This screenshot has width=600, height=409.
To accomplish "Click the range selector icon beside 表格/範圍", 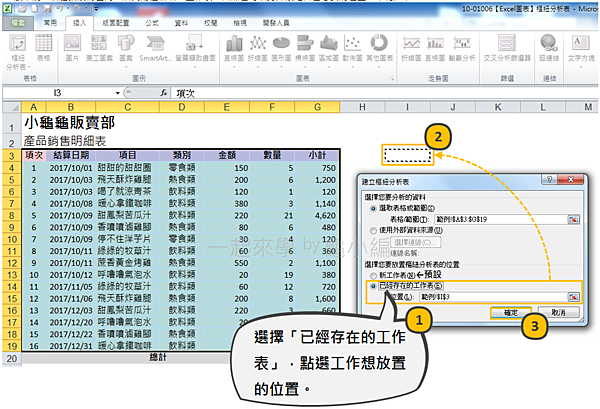I will click(x=573, y=219).
